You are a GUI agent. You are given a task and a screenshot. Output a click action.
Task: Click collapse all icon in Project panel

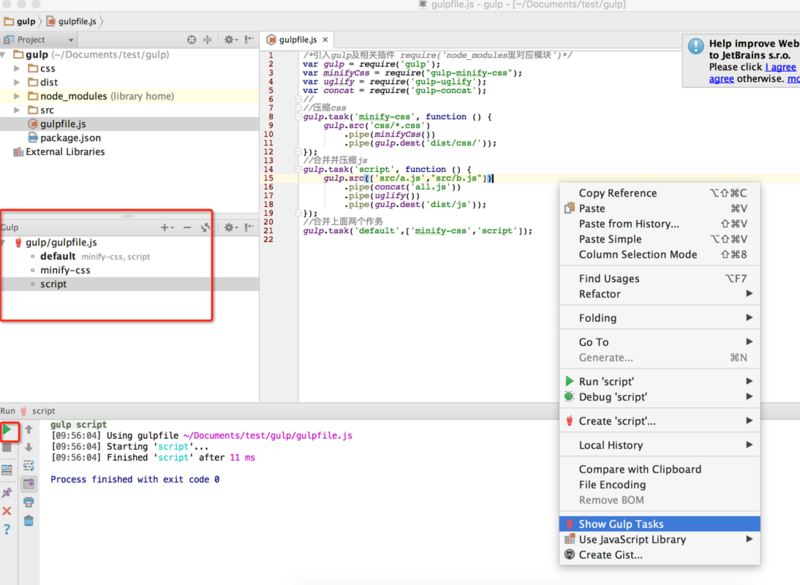(x=208, y=40)
